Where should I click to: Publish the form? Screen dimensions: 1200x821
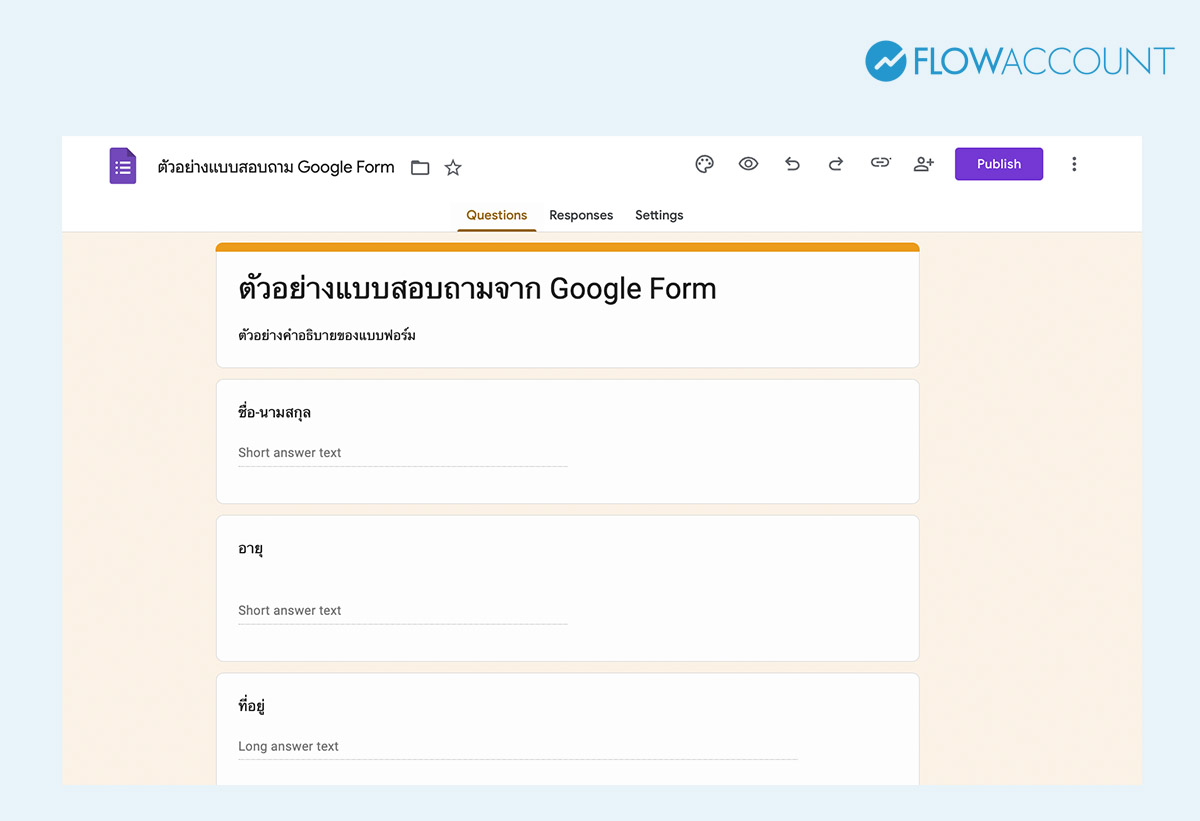(x=998, y=163)
